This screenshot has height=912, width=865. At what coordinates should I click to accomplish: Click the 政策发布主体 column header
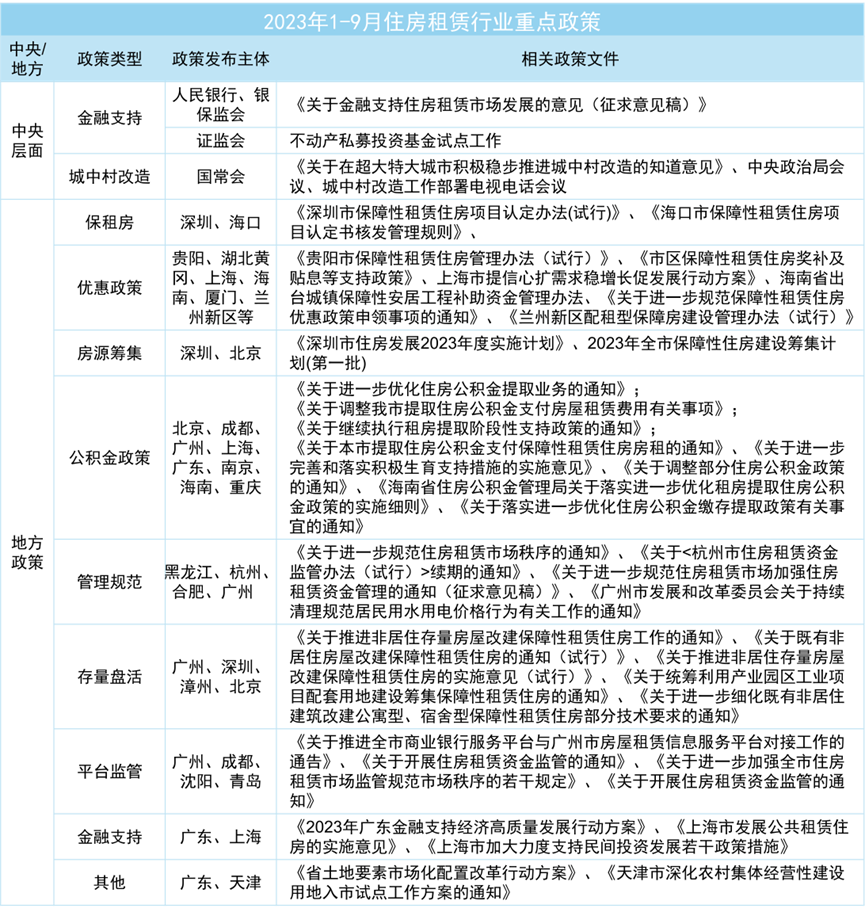click(221, 60)
